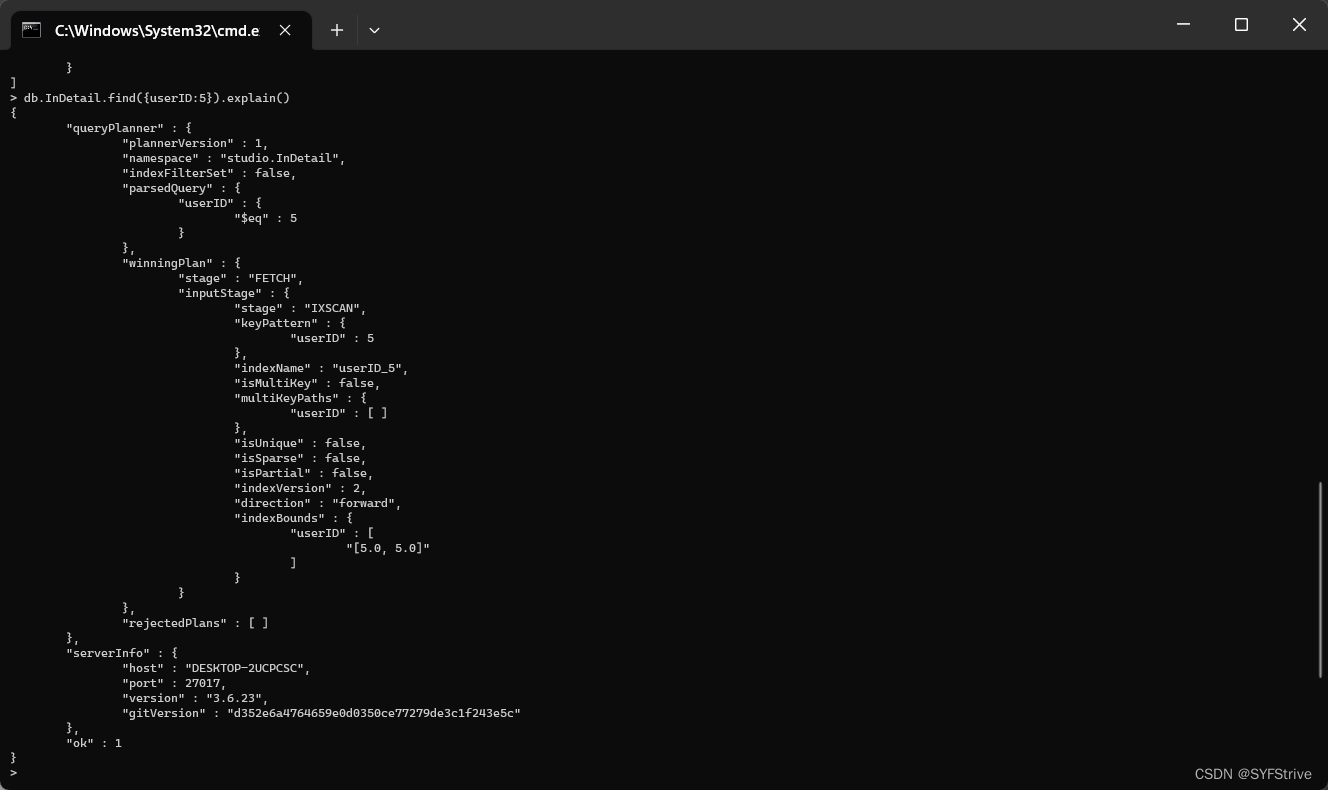1328x790 pixels.
Task: Open the new tab profile dropdown
Action: (374, 30)
